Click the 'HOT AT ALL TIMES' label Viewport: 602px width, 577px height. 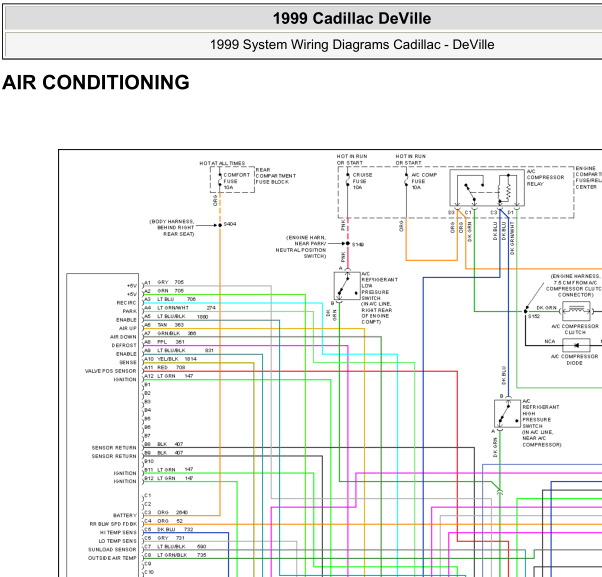(x=222, y=163)
